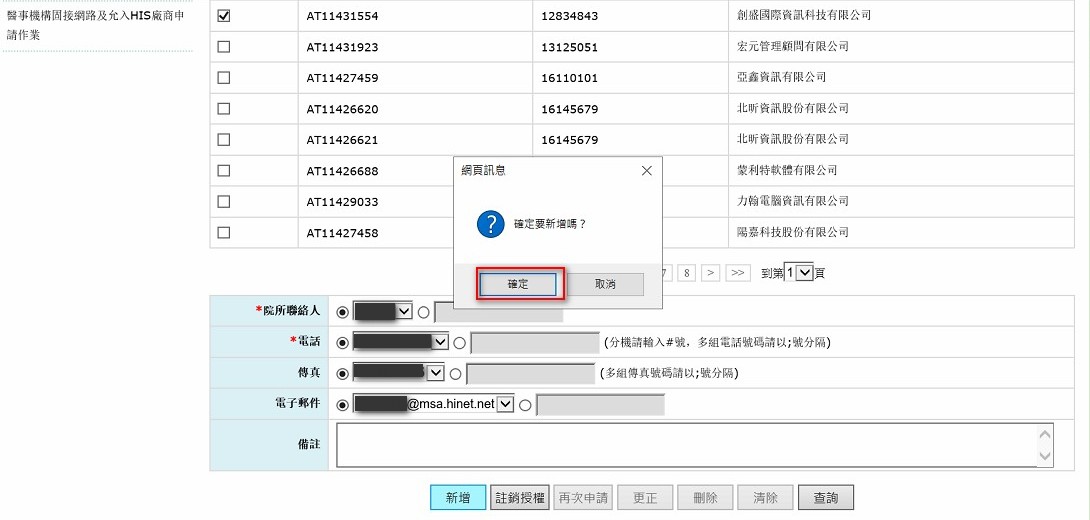The height and width of the screenshot is (520, 1090).
Task: Check the row AT11431923 checkbox
Action: pos(224,47)
